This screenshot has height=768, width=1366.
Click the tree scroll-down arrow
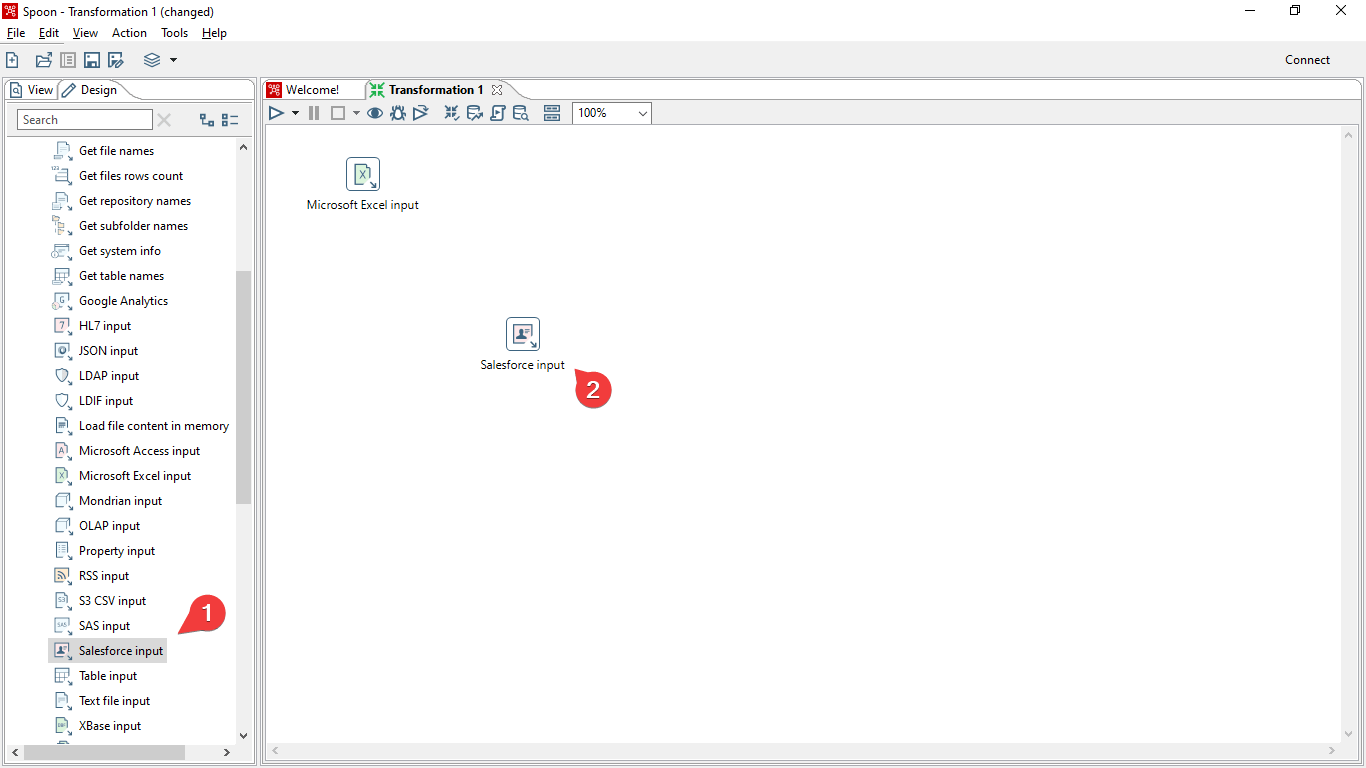click(244, 735)
